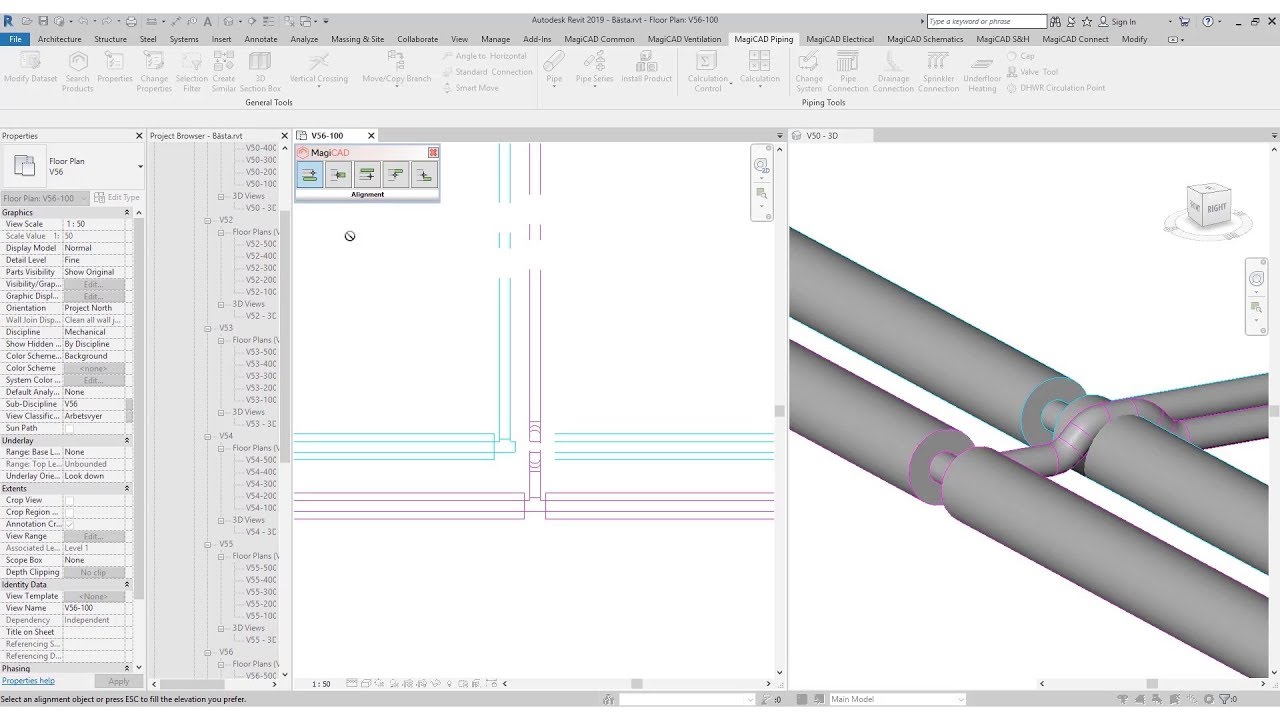Click the Apply button in Properties
1280x720 pixels.
point(118,681)
